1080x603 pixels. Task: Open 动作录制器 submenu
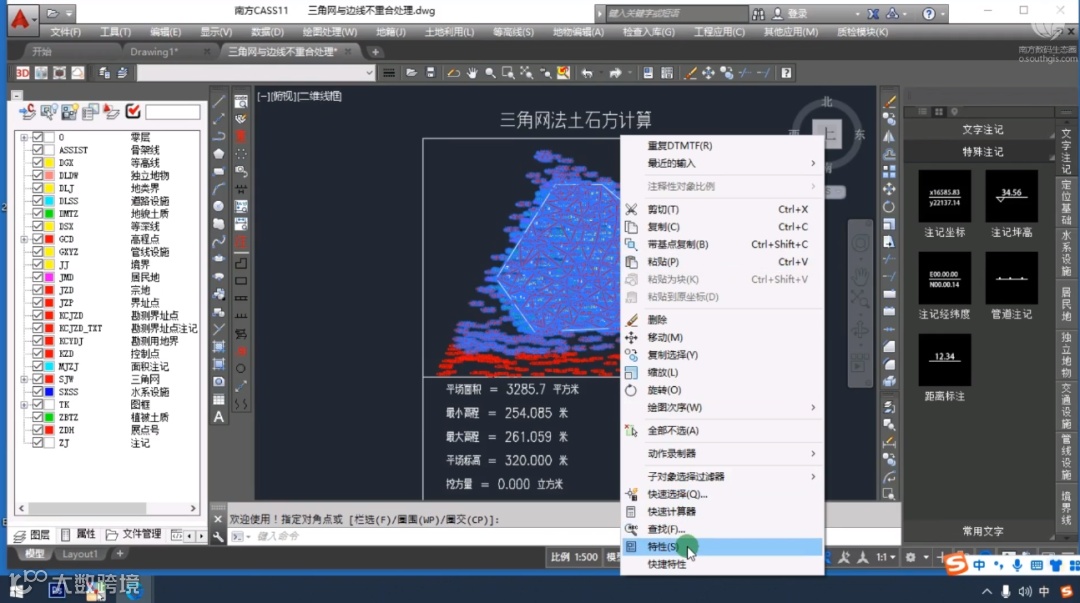click(722, 453)
